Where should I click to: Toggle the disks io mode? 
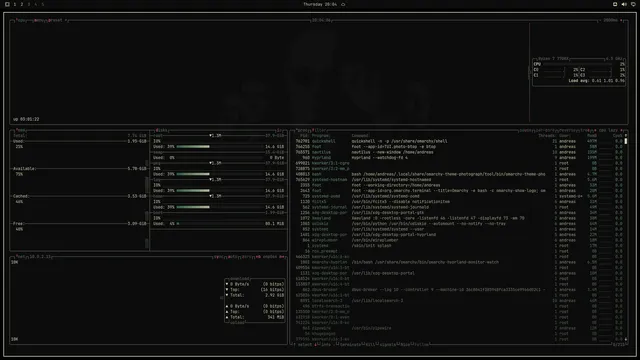[x=280, y=130]
